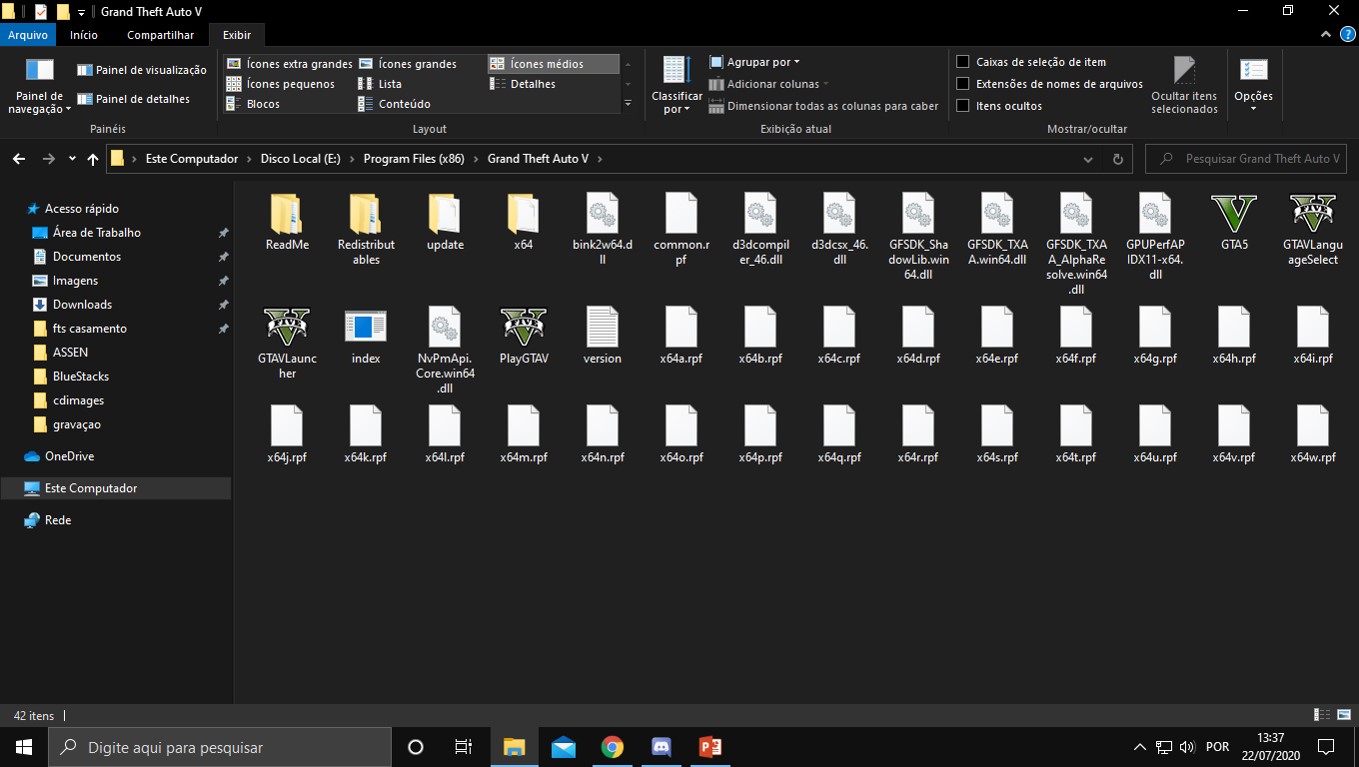Expand the layout gallery more arrow

click(628, 103)
